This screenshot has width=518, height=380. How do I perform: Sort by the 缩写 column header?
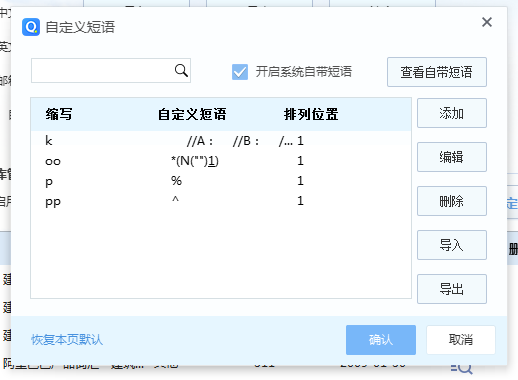coord(59,114)
